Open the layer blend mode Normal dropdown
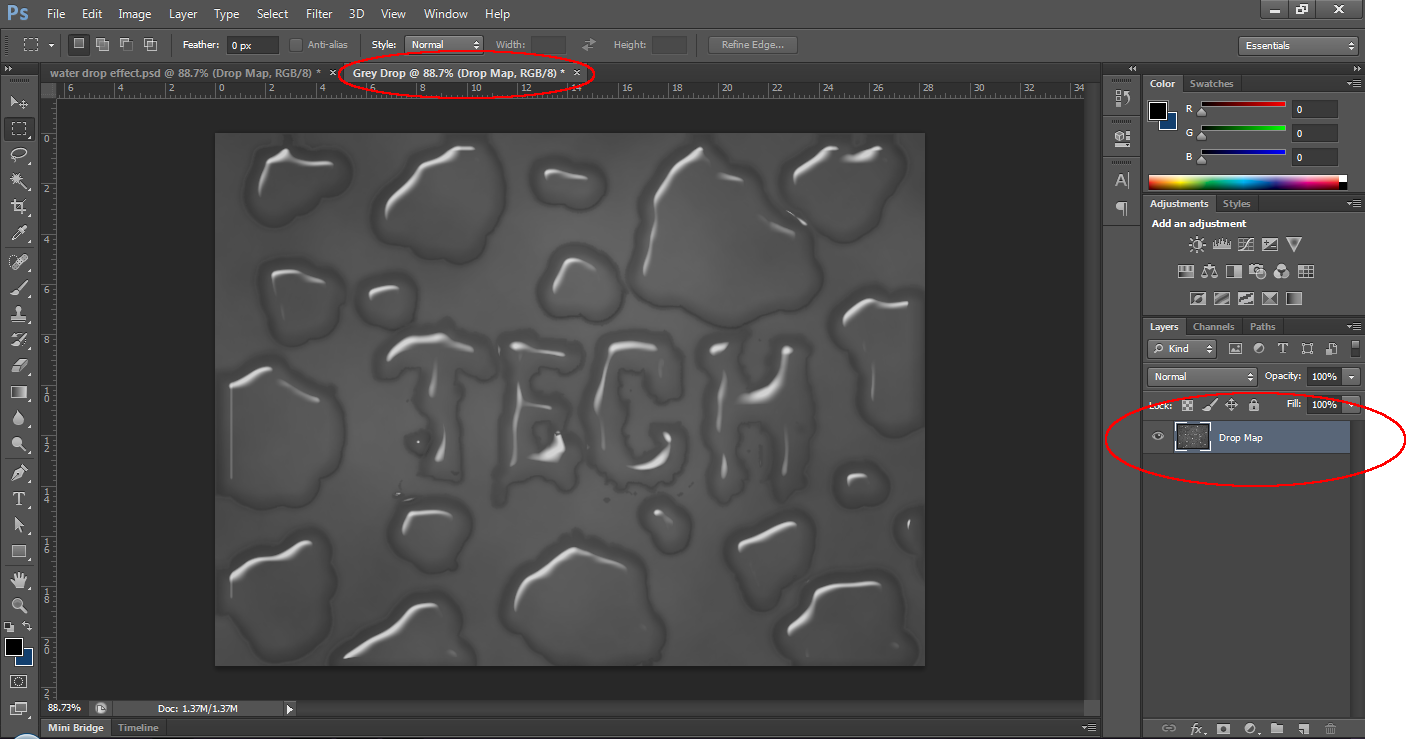Screen dimensions: 1406x739 [1202, 377]
